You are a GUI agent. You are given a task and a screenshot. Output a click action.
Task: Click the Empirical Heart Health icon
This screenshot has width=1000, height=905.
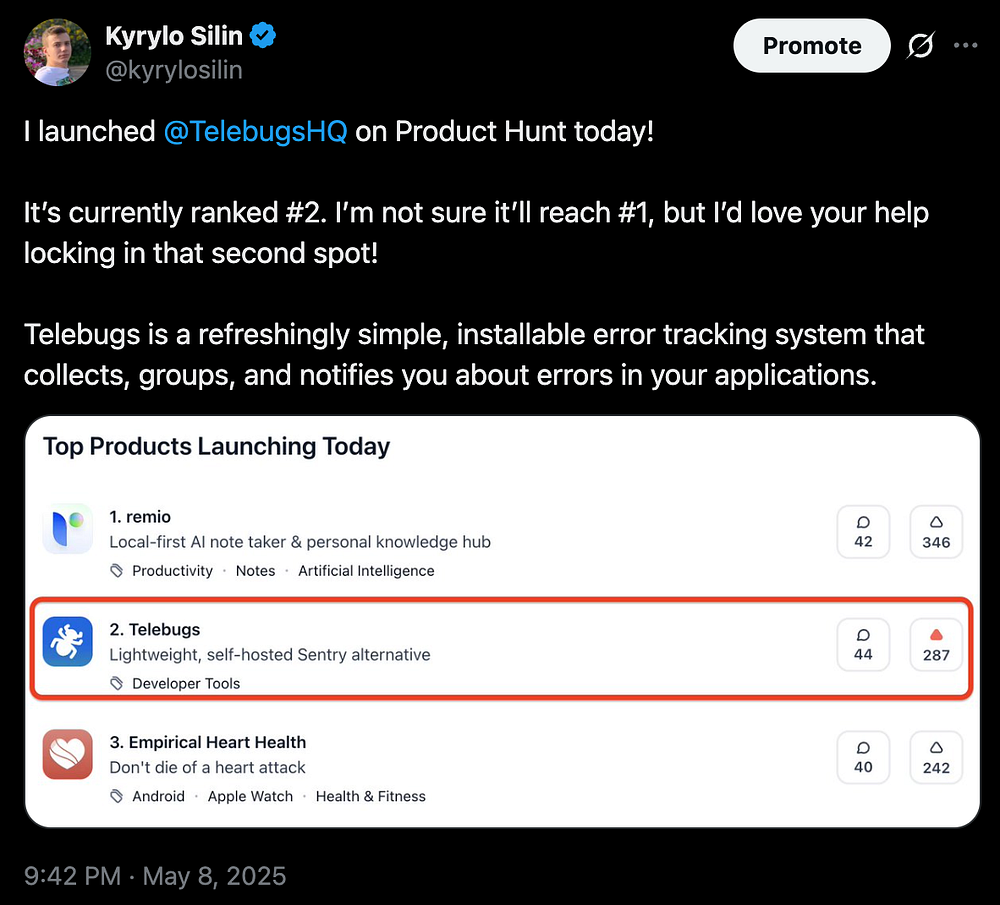(x=68, y=755)
